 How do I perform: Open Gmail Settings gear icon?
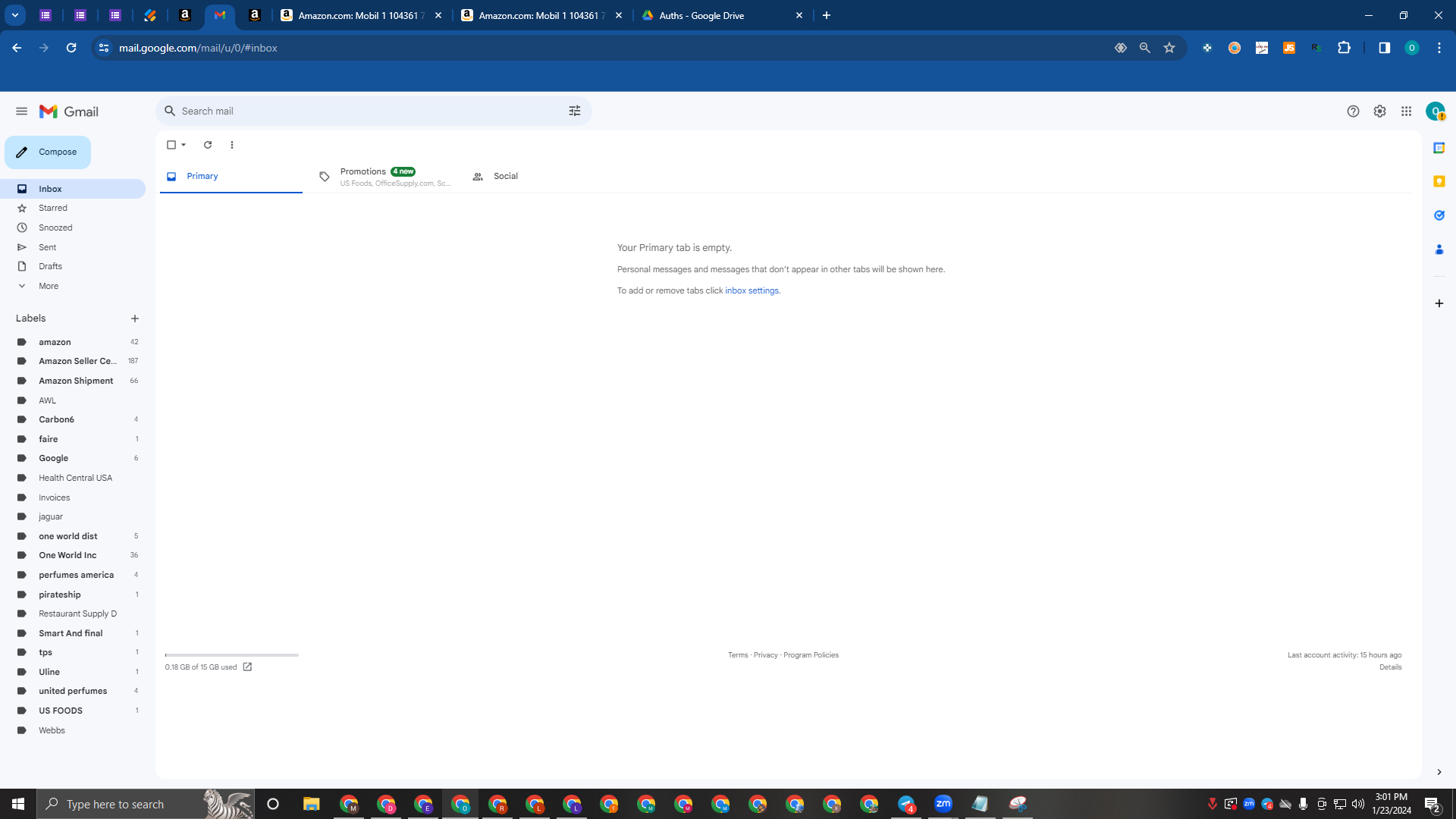tap(1379, 111)
